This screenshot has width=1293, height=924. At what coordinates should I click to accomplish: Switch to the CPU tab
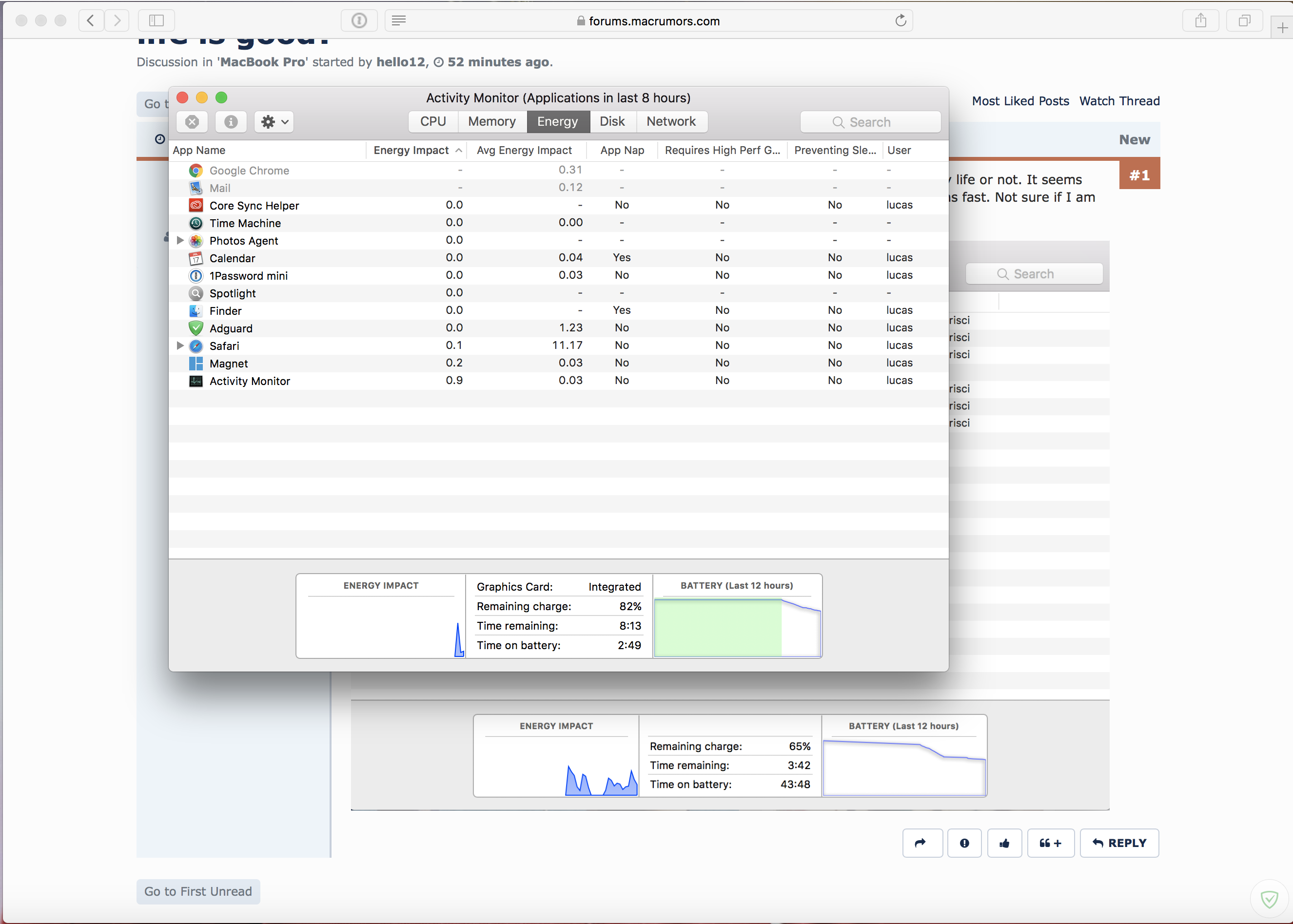[x=432, y=122]
